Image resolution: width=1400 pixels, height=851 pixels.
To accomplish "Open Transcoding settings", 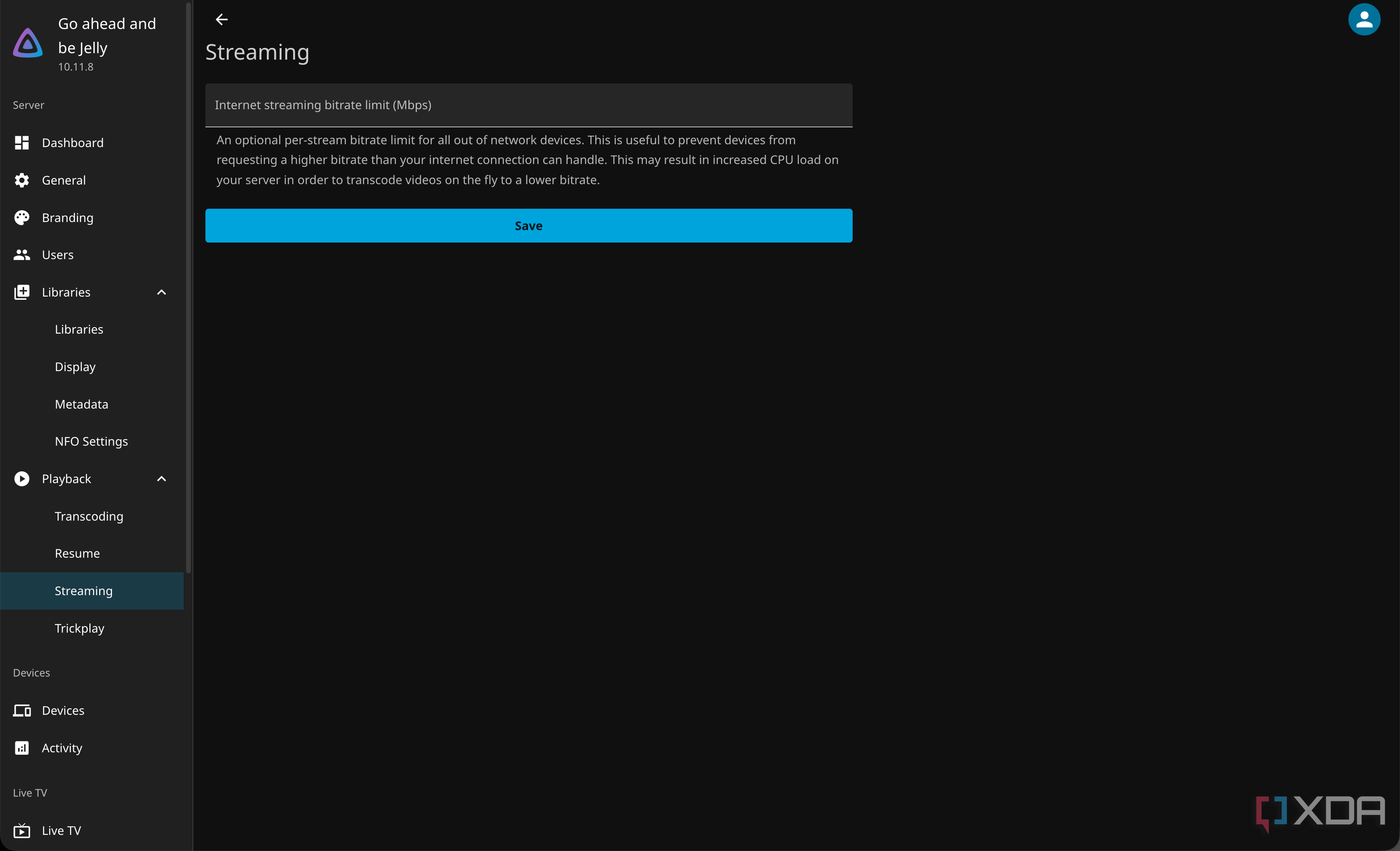I will (92, 516).
